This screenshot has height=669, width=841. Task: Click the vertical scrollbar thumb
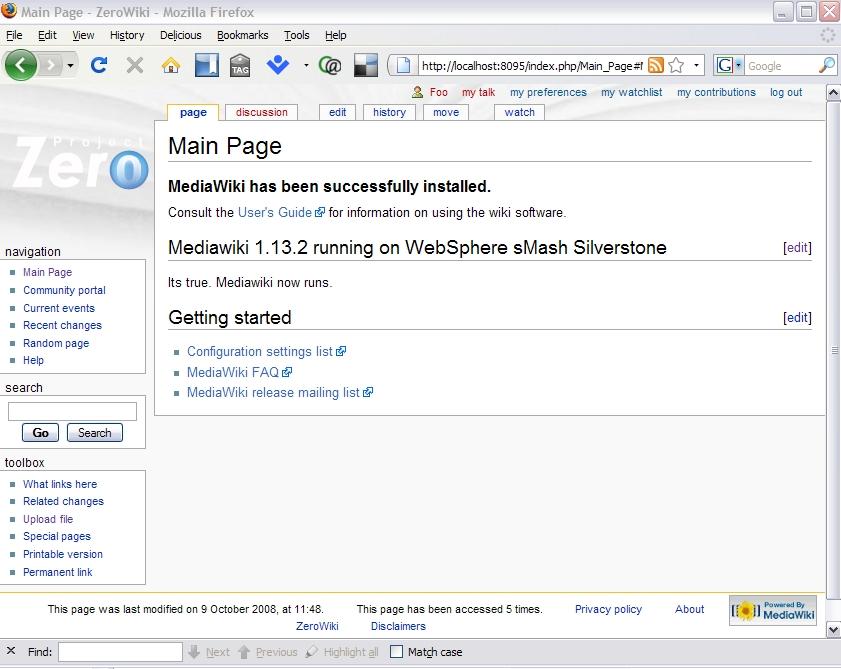pos(833,350)
